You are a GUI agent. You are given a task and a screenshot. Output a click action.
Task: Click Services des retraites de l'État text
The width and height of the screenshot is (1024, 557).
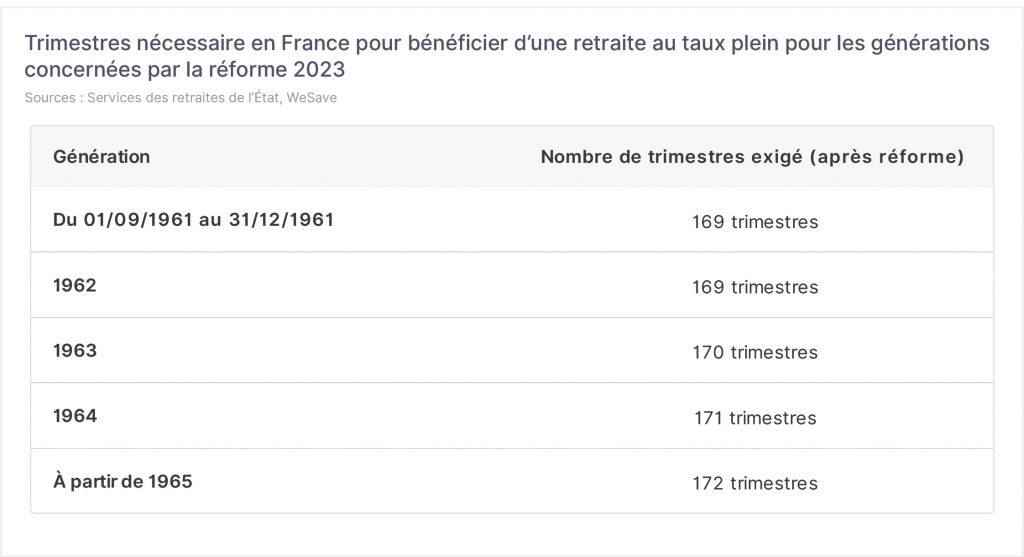[x=184, y=98]
